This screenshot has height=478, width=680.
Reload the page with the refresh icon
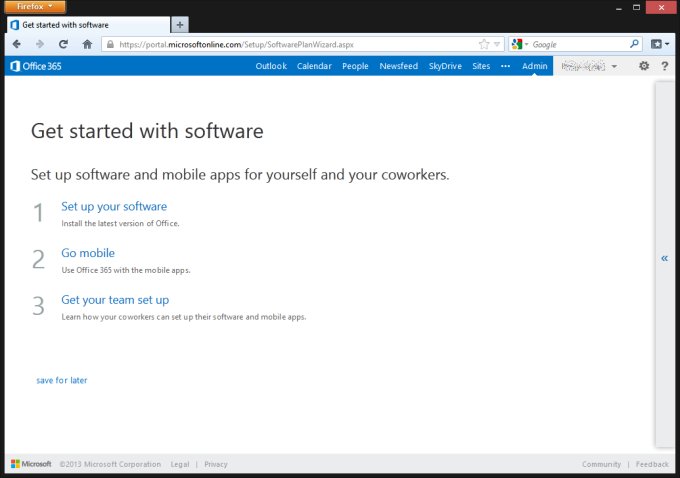click(63, 44)
